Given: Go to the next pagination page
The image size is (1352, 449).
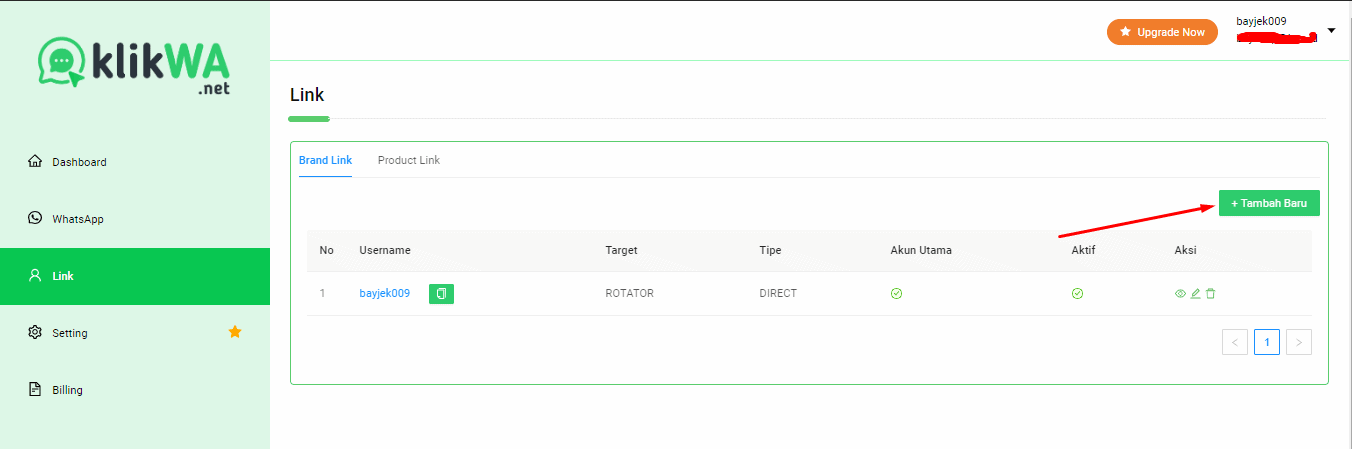Looking at the screenshot, I should point(1298,342).
